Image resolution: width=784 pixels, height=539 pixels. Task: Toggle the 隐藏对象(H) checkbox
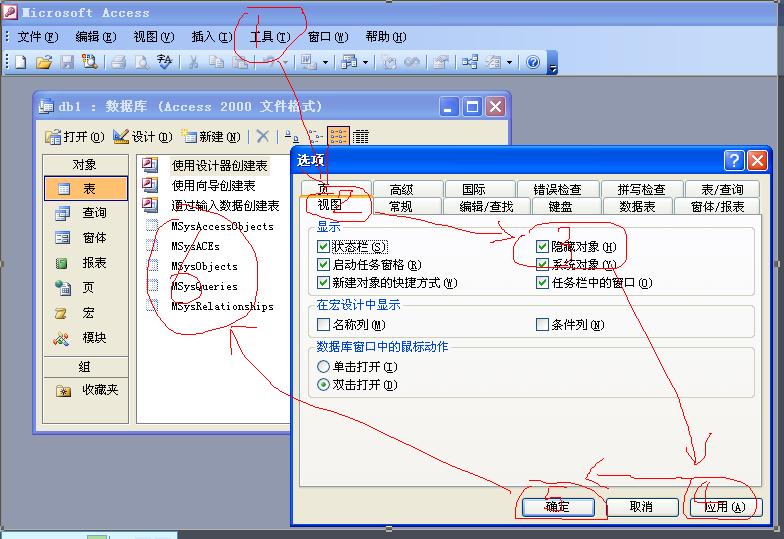tap(542, 246)
